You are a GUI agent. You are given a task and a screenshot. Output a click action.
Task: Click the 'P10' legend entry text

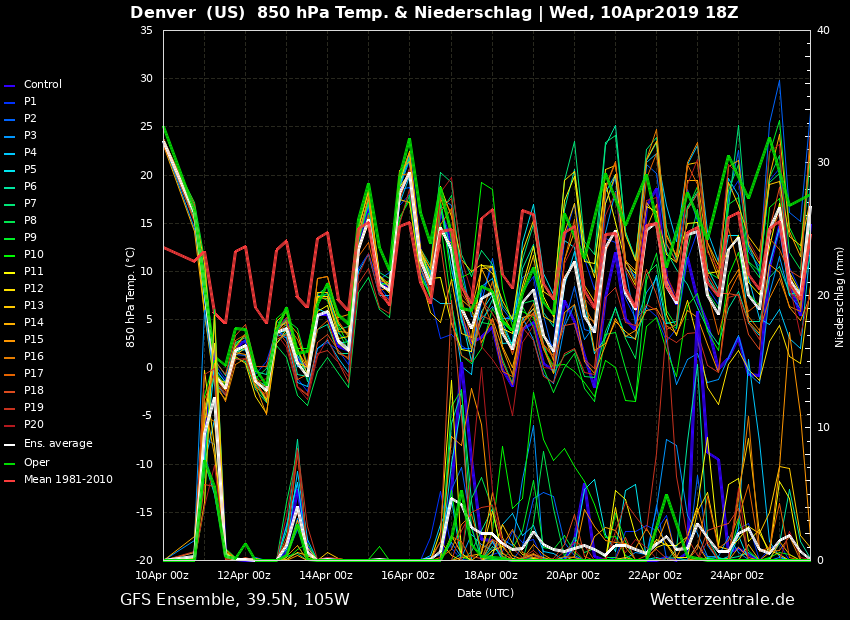34,254
